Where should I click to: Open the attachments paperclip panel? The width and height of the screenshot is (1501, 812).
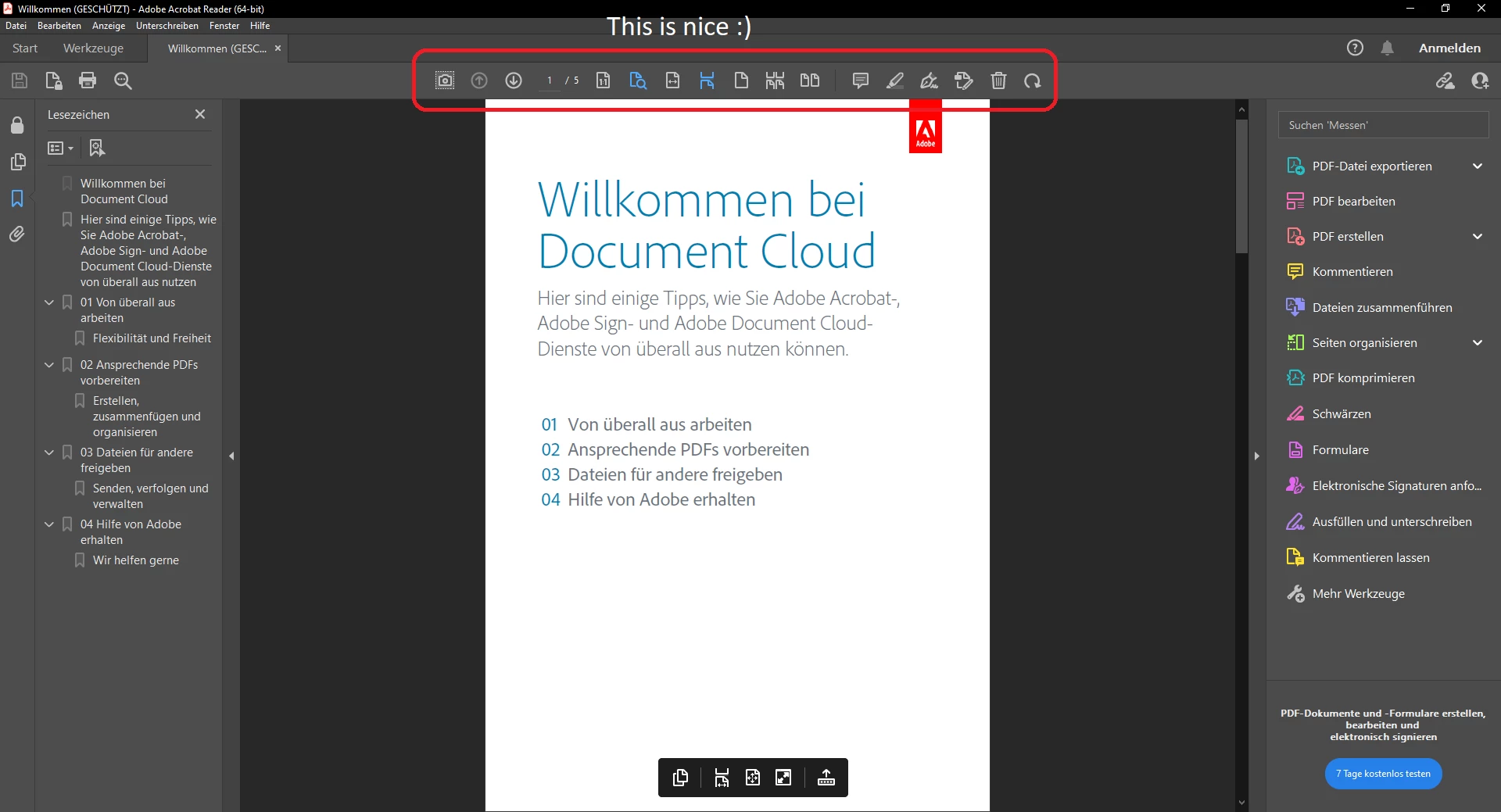coord(17,234)
